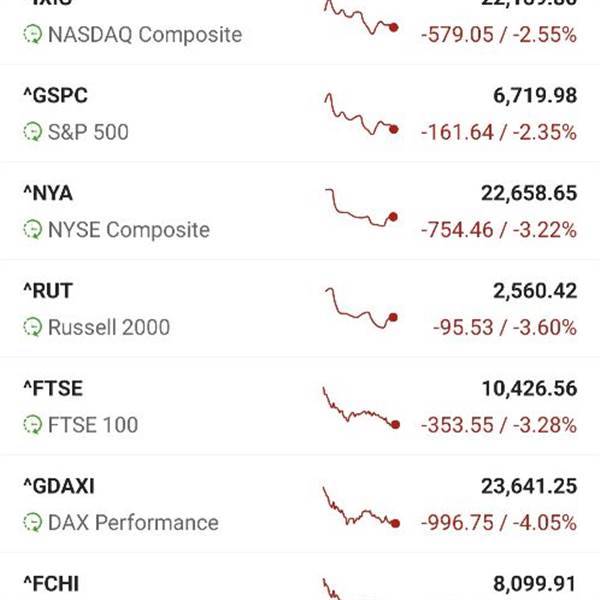View the FTSE 100 sparkline chart
Viewport: 600px width, 600px height.
pos(361,409)
